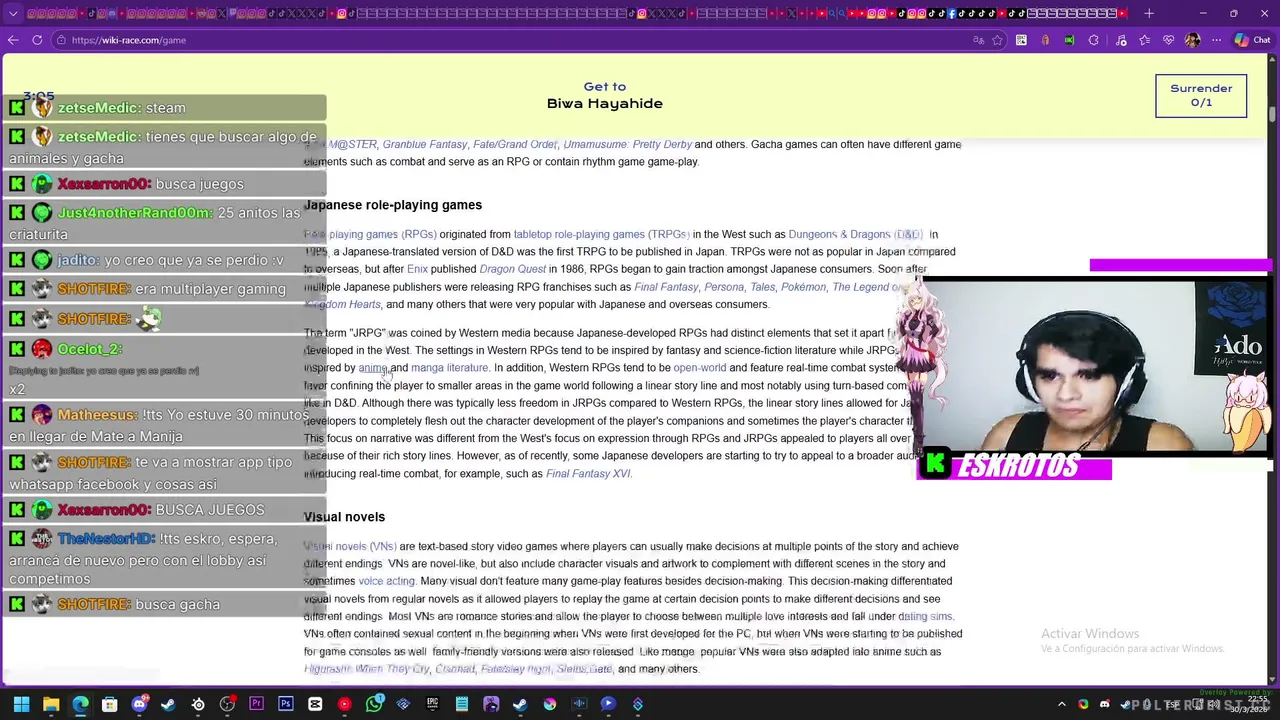
Task: Follow the tabletop role-playing games (TRPGs) link
Action: (601, 234)
